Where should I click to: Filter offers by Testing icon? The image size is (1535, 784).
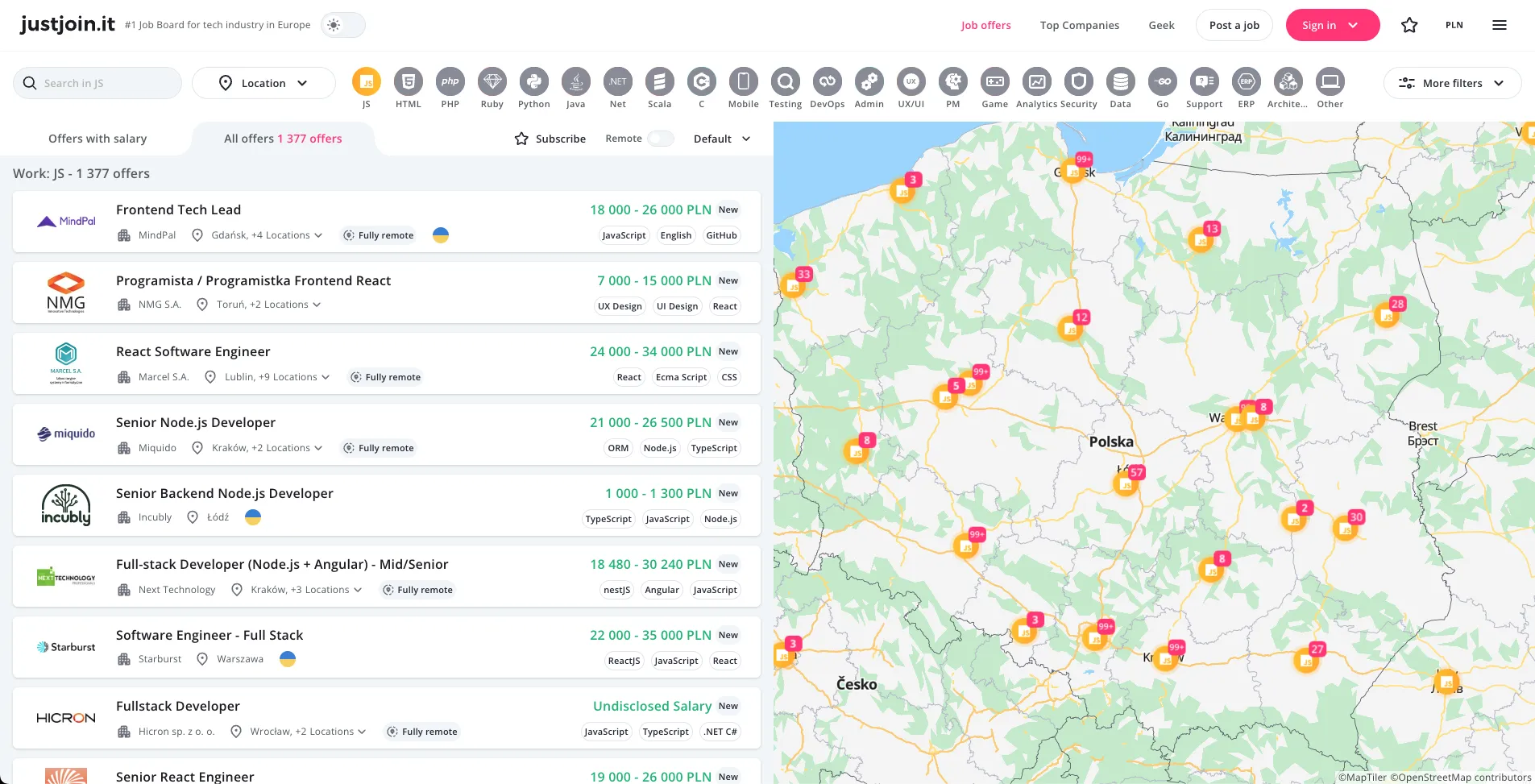(x=786, y=81)
